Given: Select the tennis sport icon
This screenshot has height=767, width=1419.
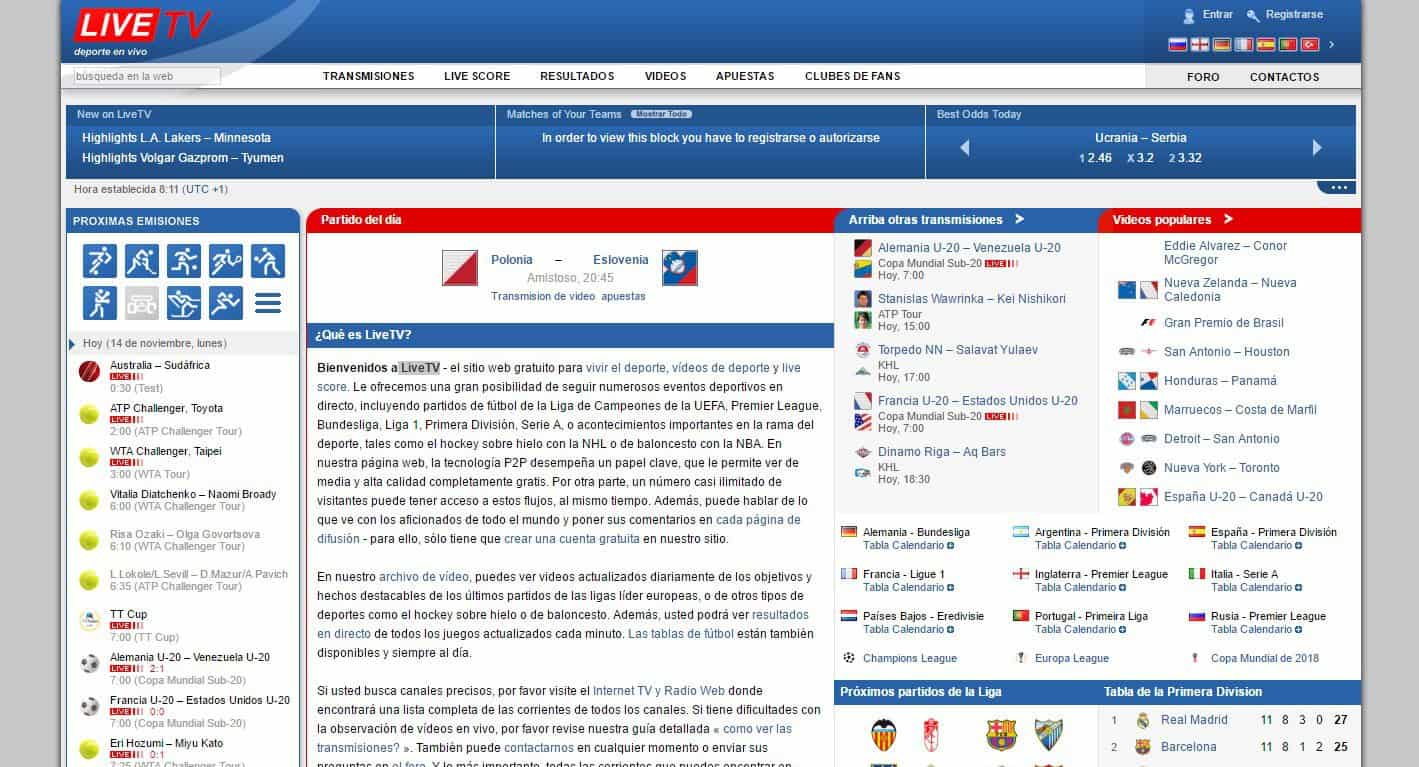Looking at the screenshot, I should (226, 261).
